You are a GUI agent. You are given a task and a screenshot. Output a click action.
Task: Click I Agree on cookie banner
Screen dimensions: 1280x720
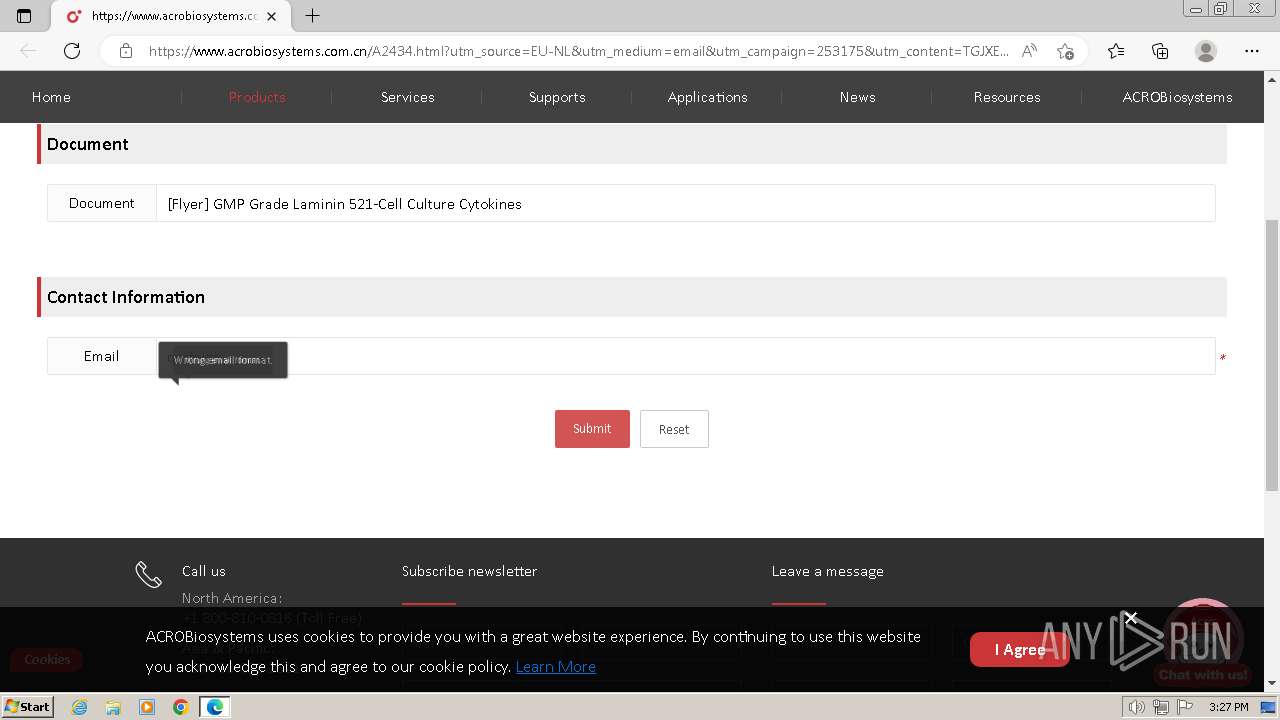click(x=1019, y=650)
